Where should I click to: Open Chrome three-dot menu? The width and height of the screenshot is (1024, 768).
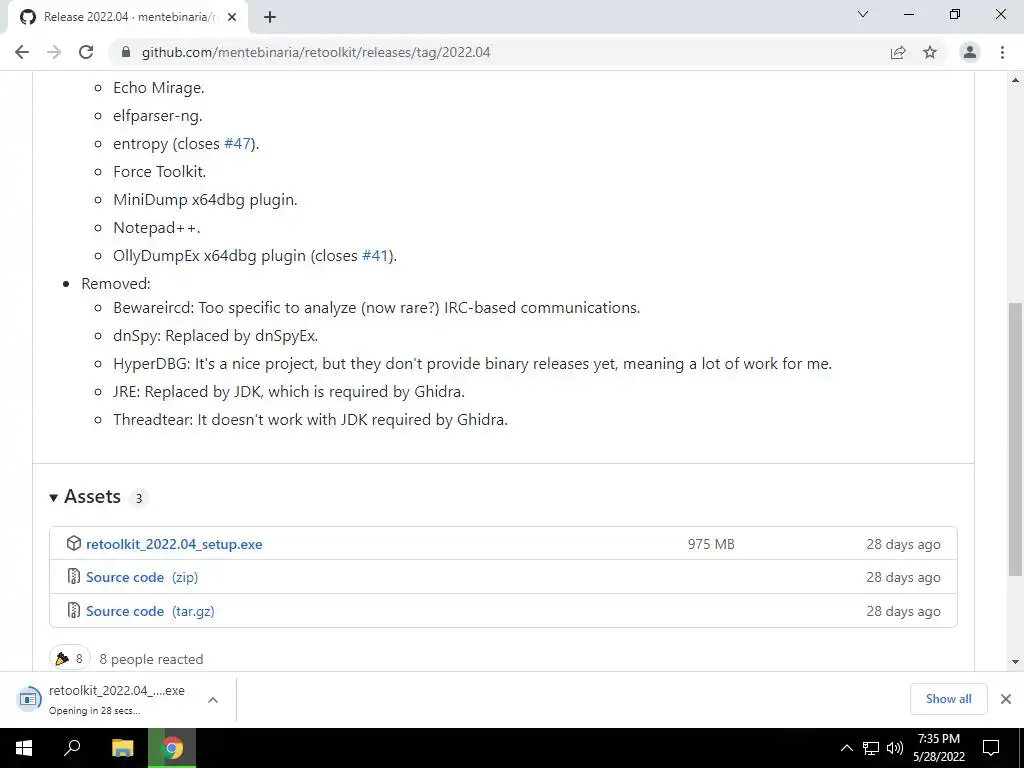point(1002,52)
